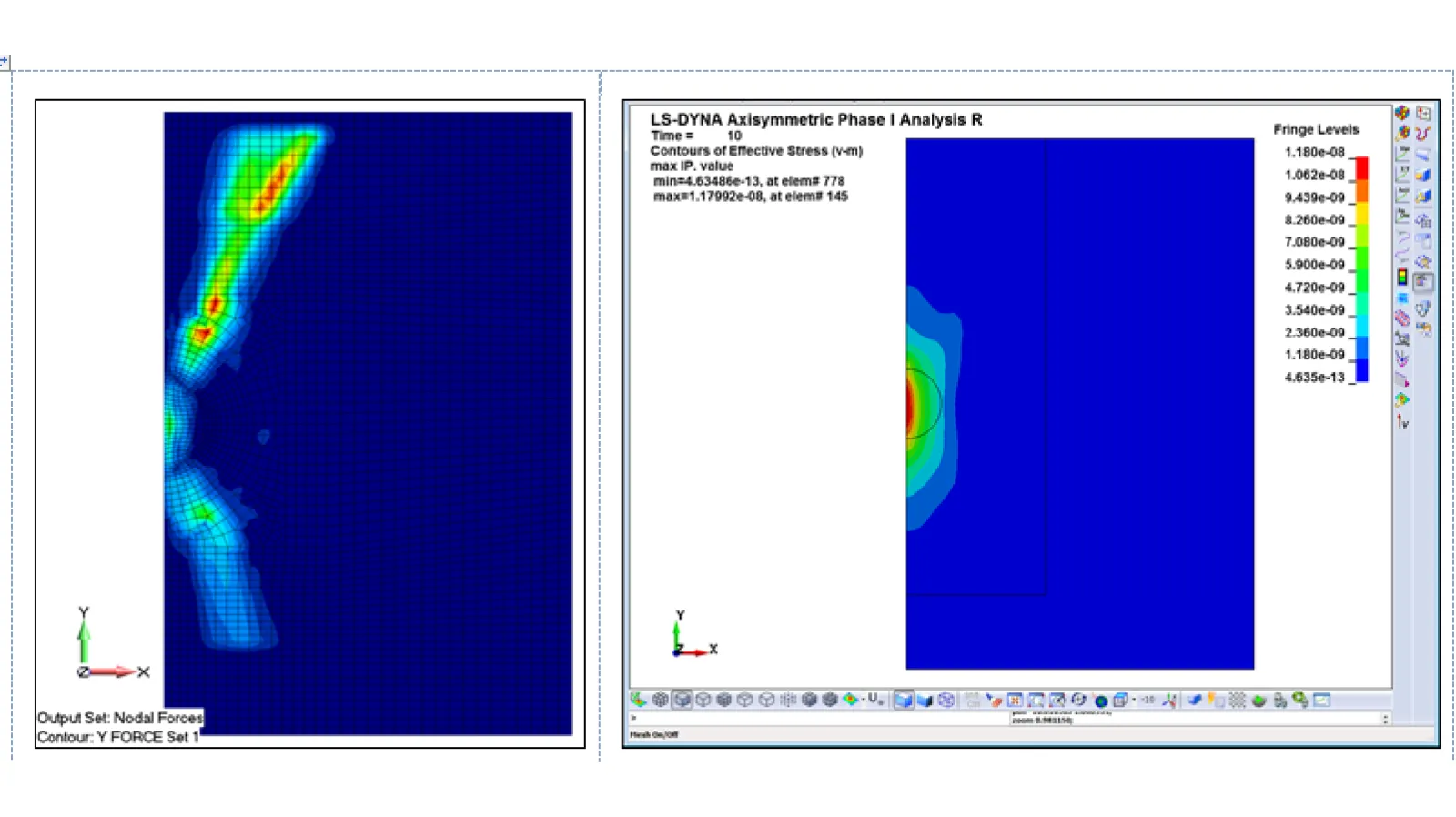
Task: Click the highlighted selected icon in right toolbar's second column
Action: [1423, 282]
